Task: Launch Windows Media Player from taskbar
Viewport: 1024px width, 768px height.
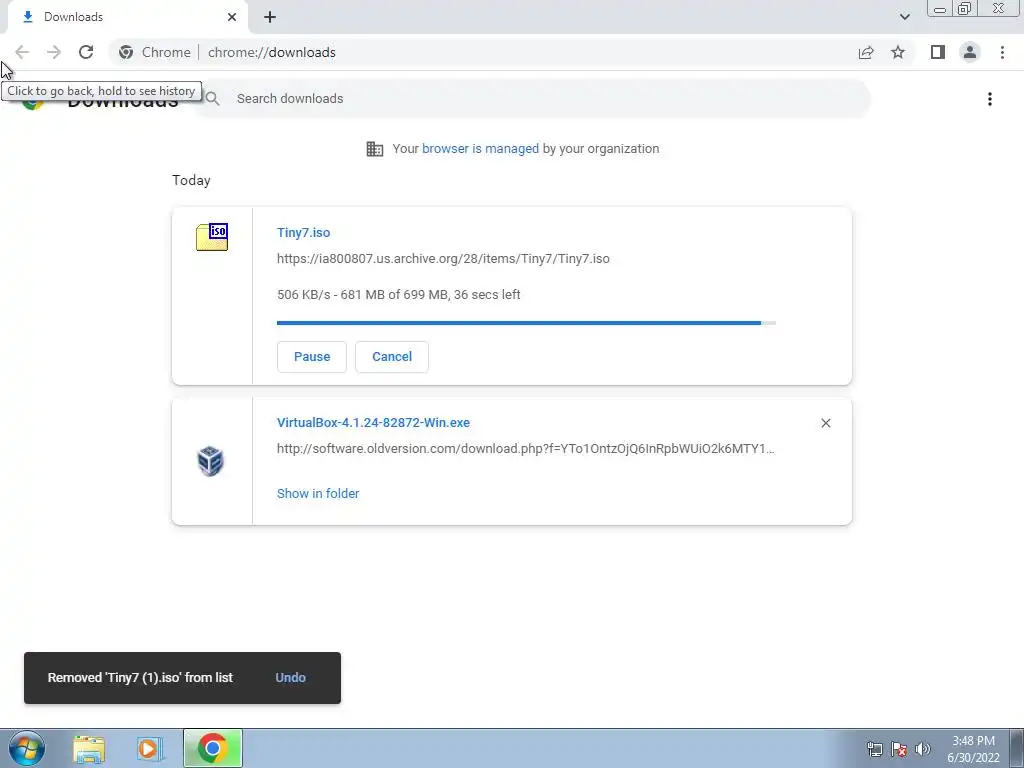Action: tap(149, 748)
